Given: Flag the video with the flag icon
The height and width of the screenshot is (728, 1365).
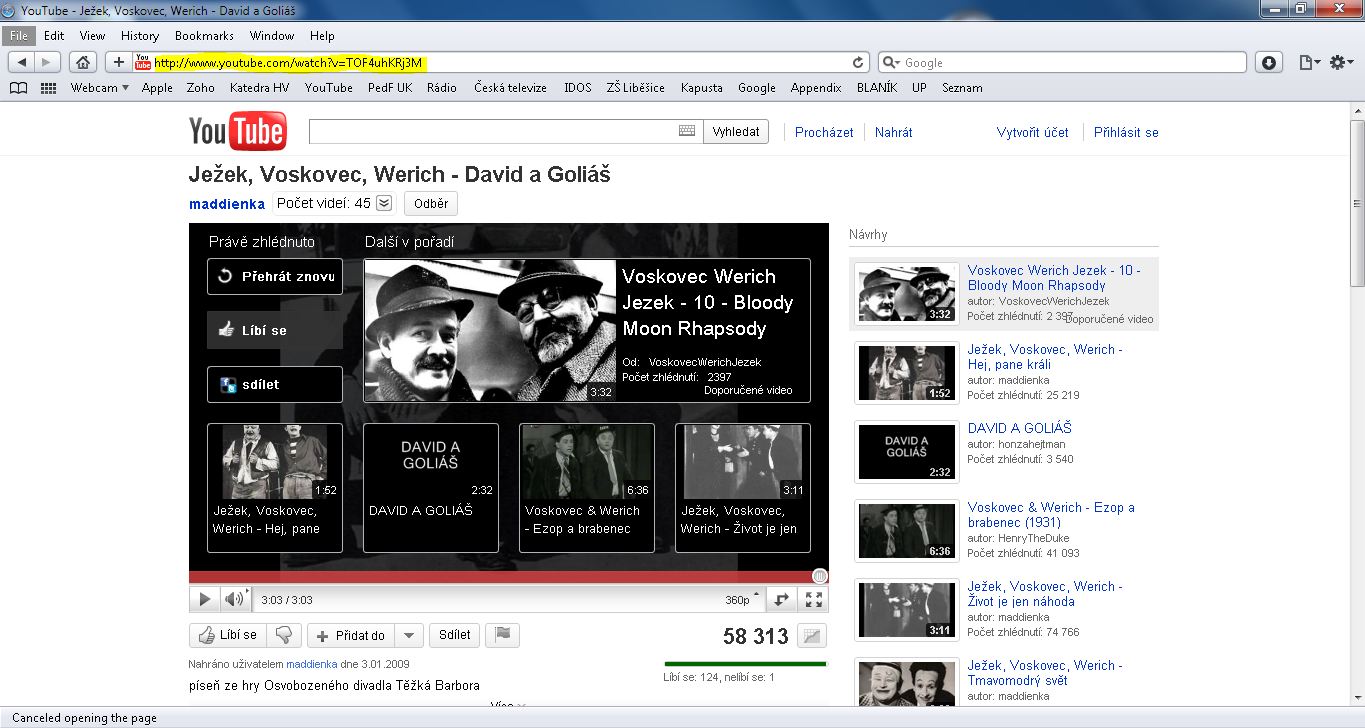Looking at the screenshot, I should pyautogui.click(x=504, y=635).
